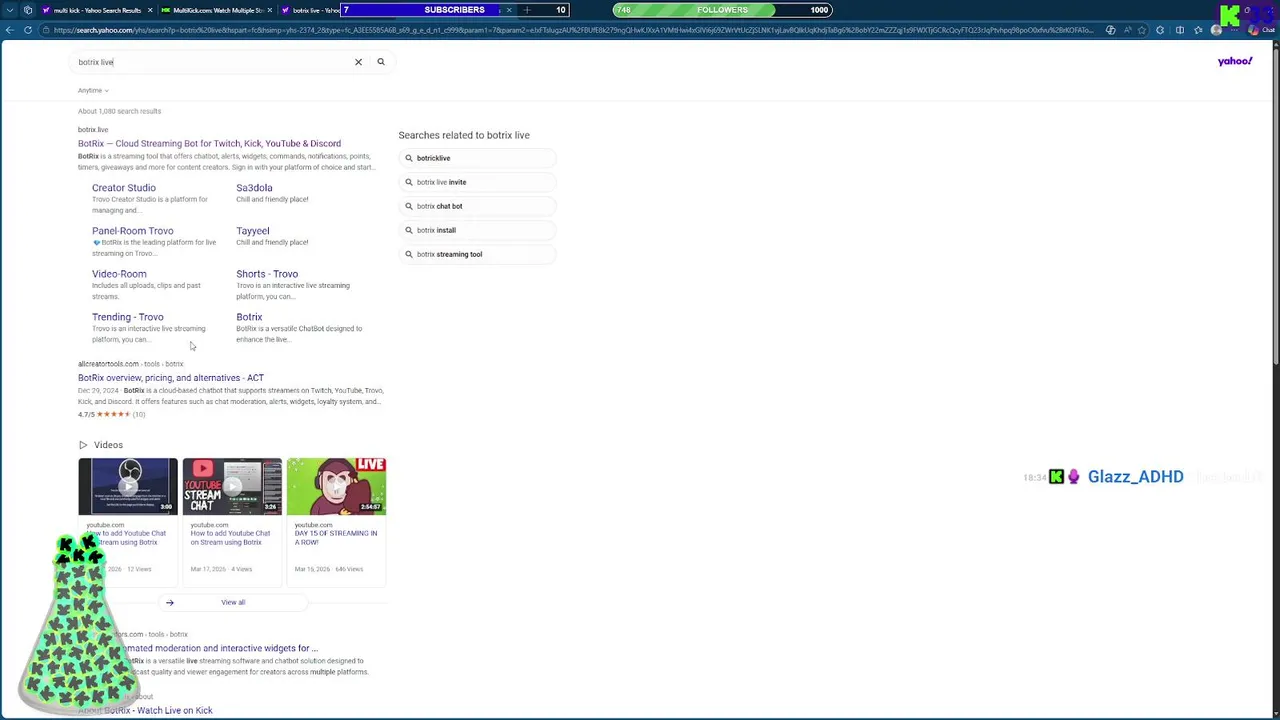Click magnifier icon beside 'botricklive' suggestion
The height and width of the screenshot is (720, 1280).
coord(408,158)
